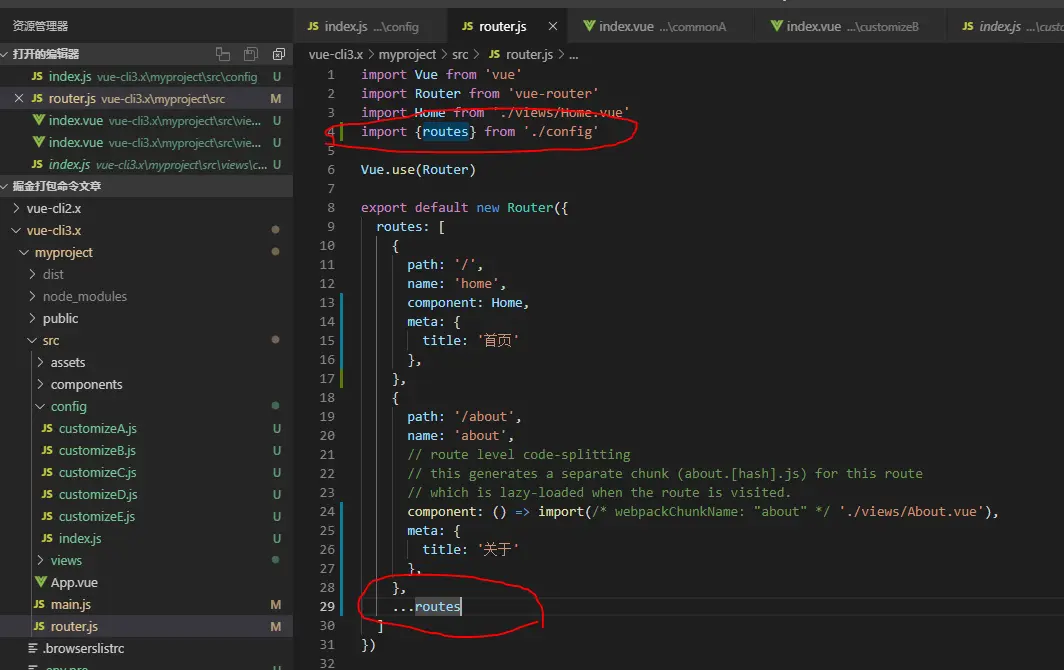Click Close All Editors icon in header
Viewport: 1064px width, 670px height.
point(278,54)
